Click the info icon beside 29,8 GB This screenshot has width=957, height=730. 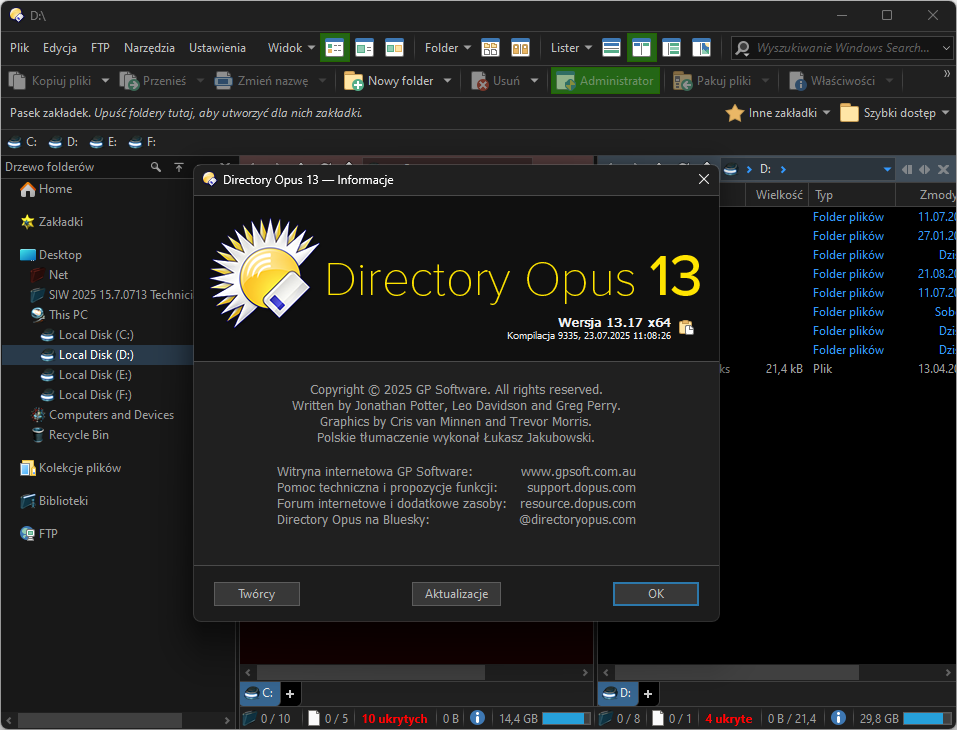point(838,718)
